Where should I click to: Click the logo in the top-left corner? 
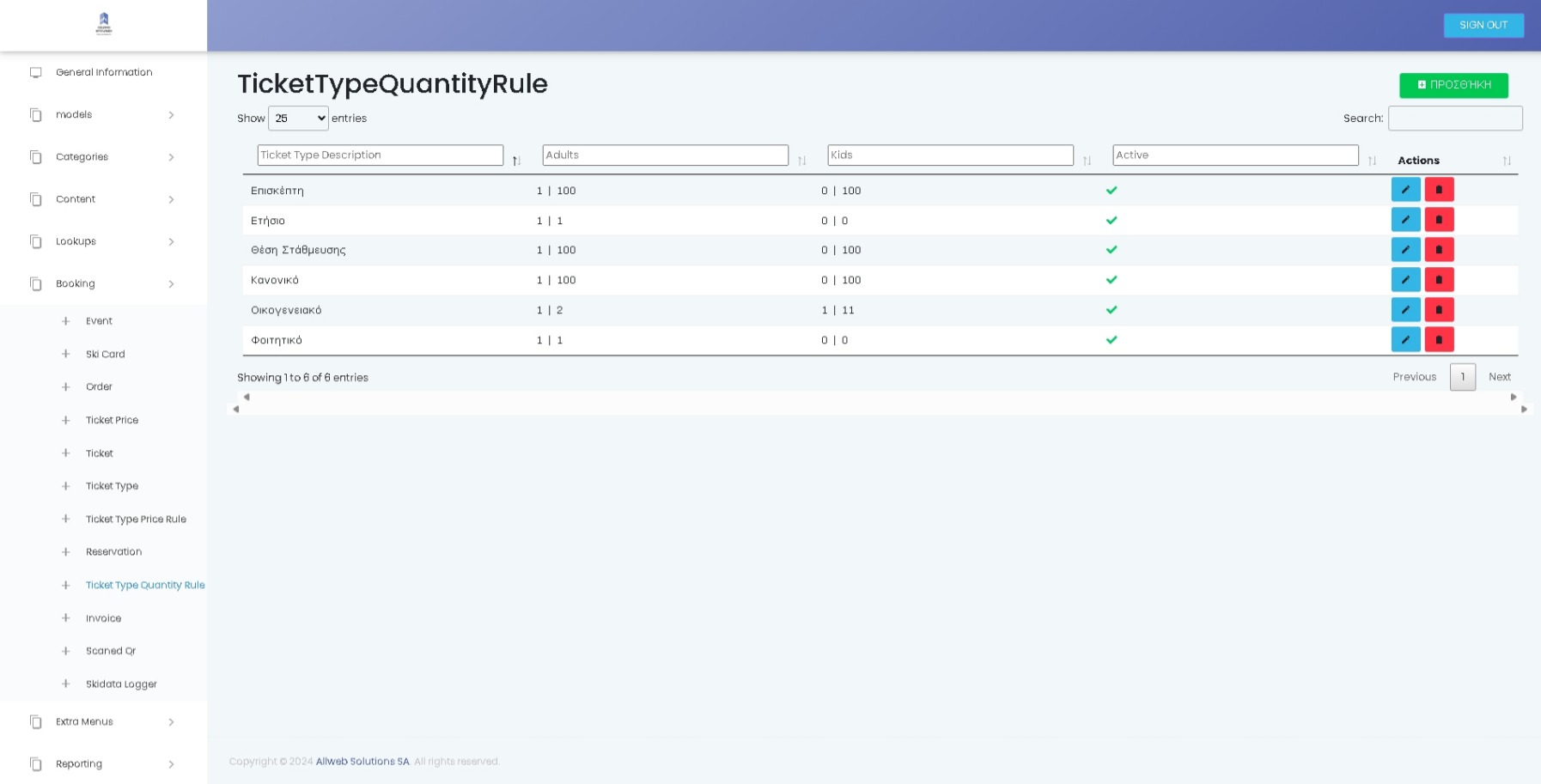104,24
